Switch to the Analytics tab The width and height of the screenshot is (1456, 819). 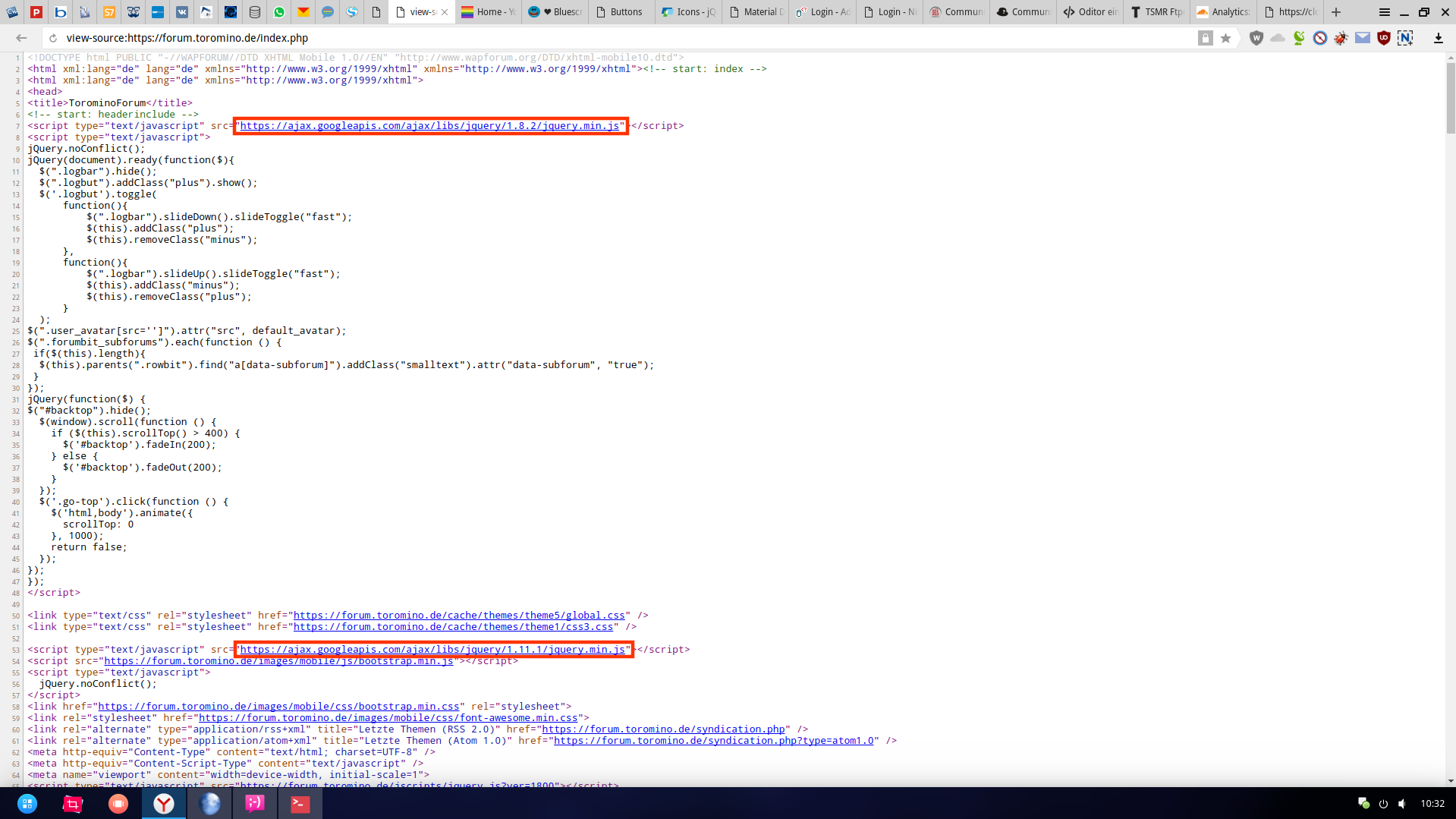1223,12
